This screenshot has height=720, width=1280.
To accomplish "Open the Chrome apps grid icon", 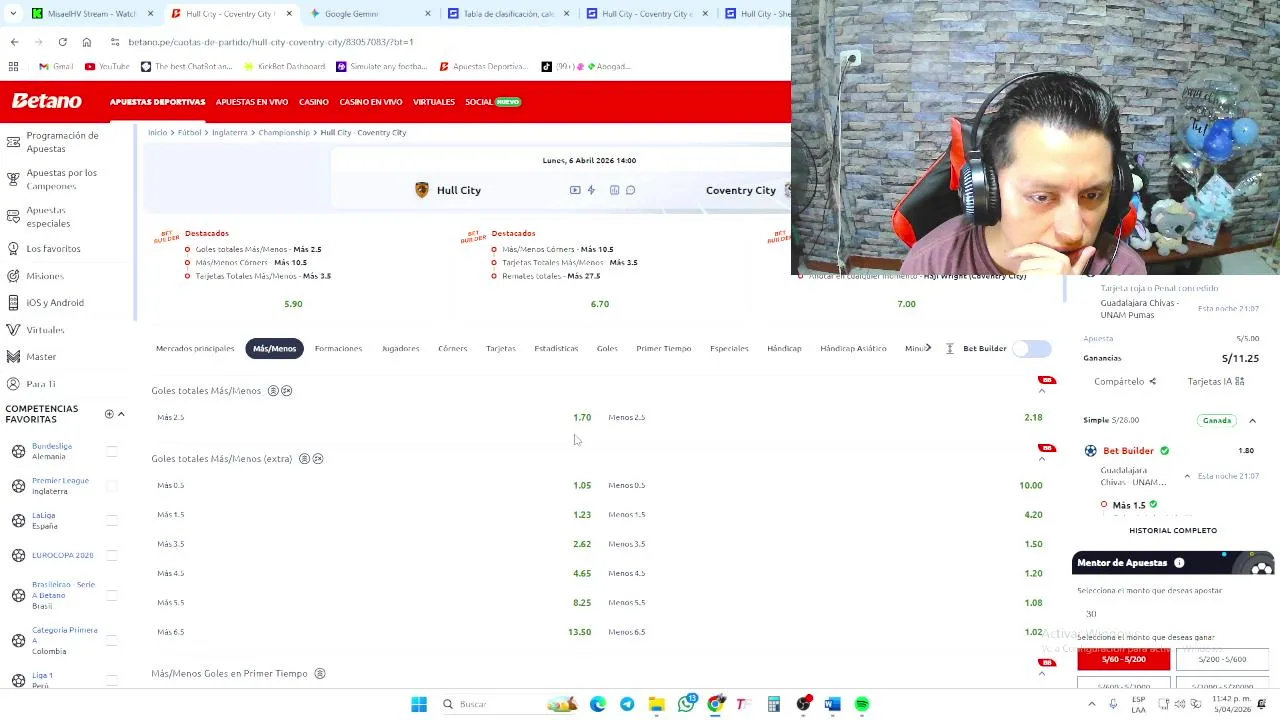I will (x=13, y=66).
